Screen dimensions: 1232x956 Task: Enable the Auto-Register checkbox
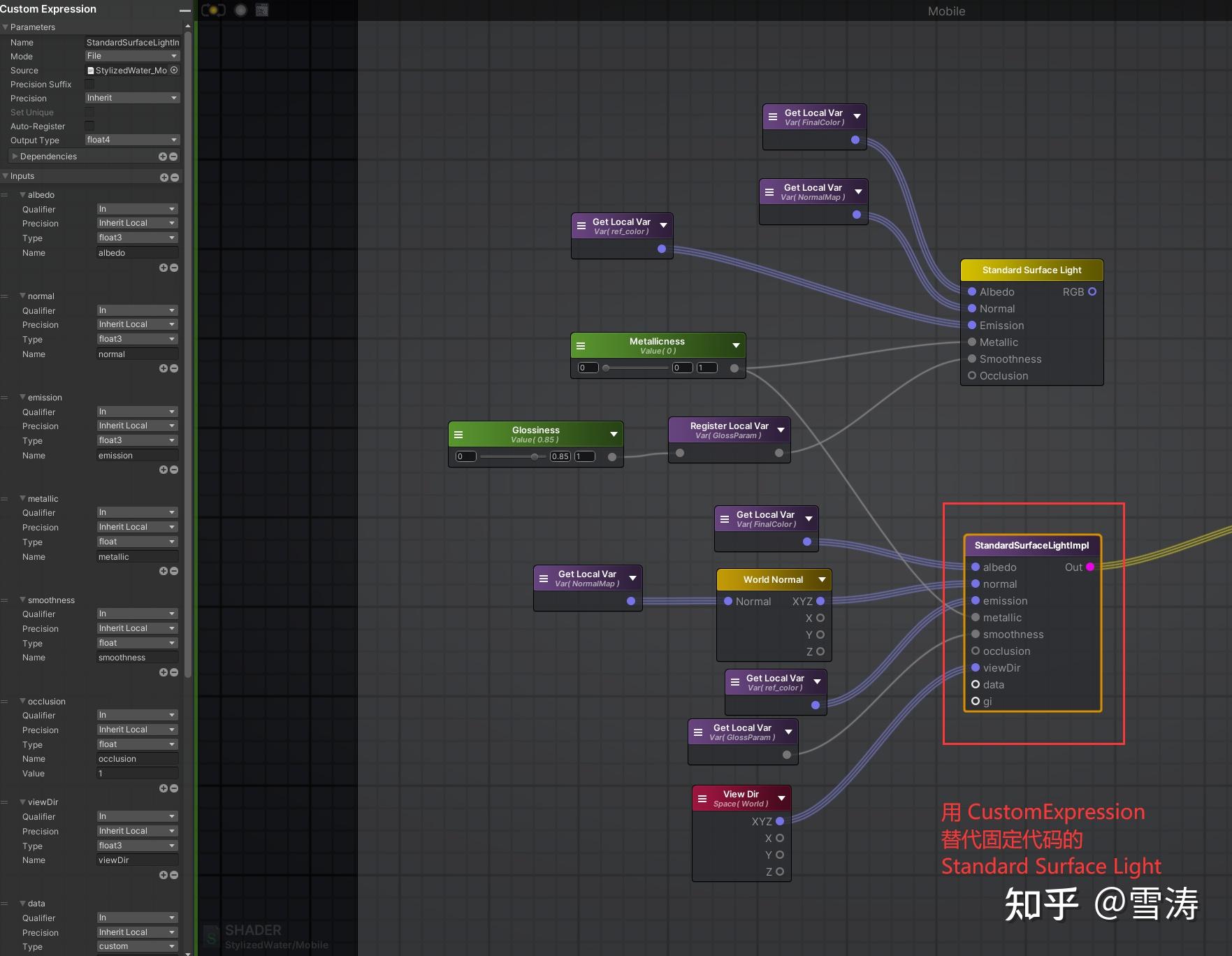[x=89, y=126]
